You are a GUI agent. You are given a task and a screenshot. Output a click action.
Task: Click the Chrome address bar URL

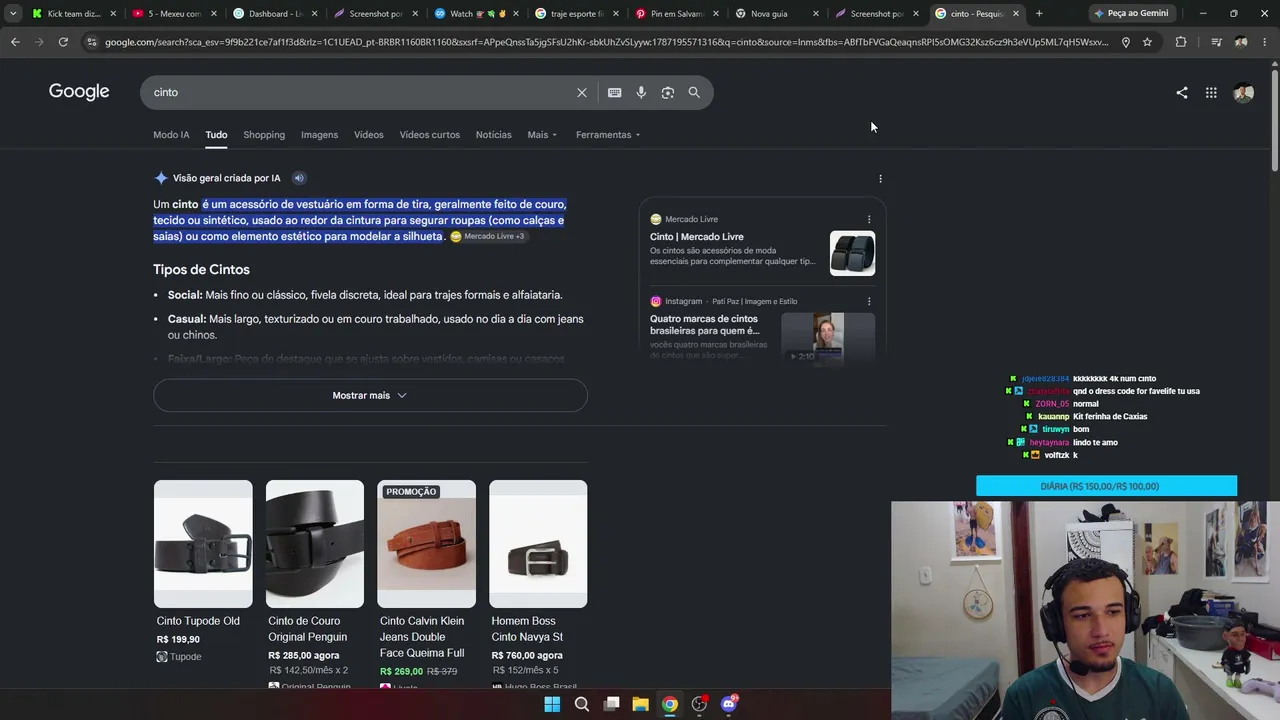click(x=606, y=42)
